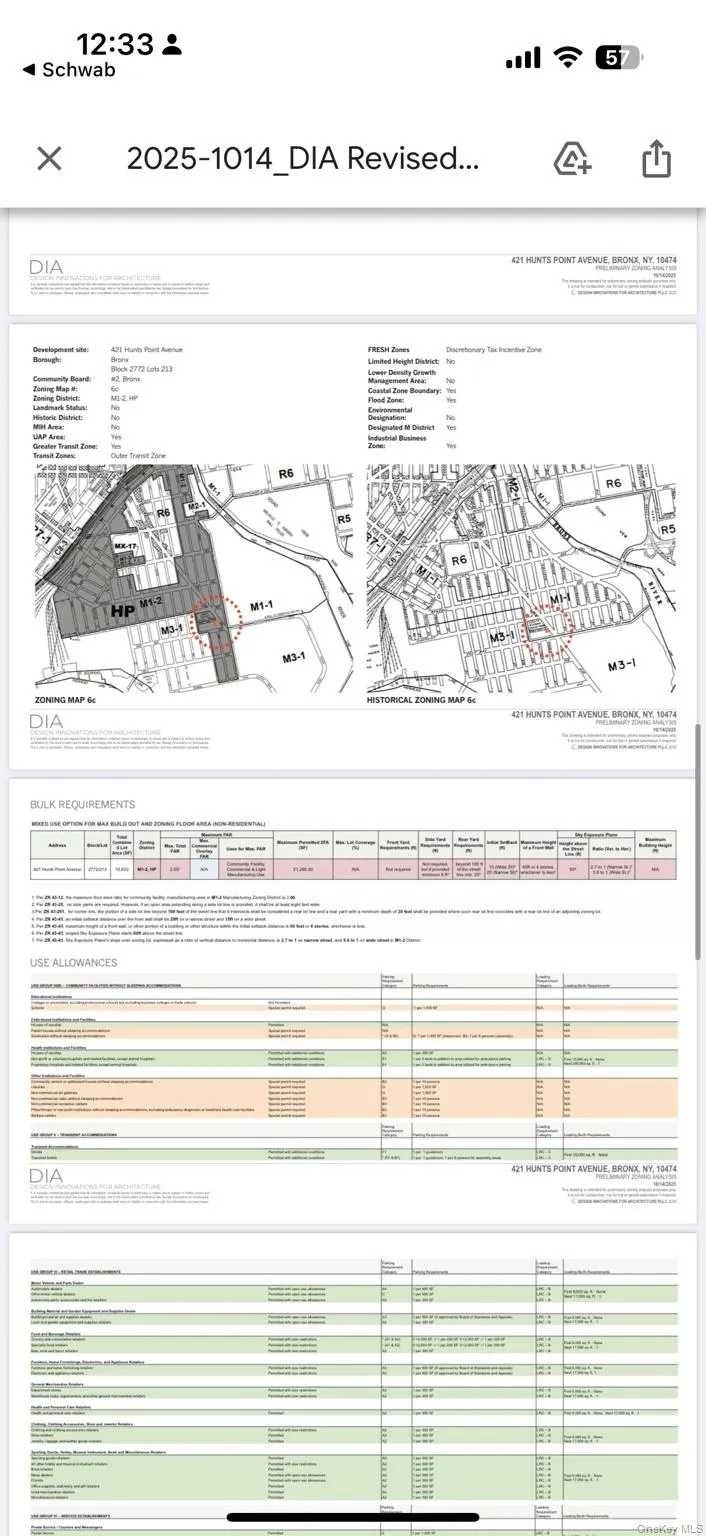Open the share sheet icon
This screenshot has height=1536, width=706.
[x=656, y=158]
